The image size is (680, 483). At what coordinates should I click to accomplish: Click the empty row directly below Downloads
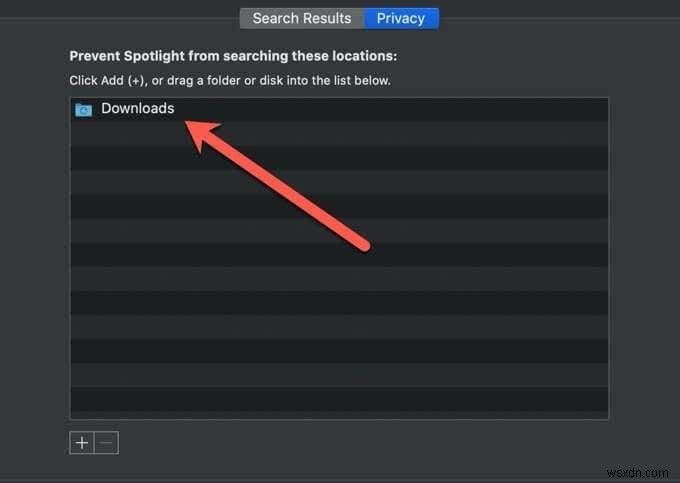[x=338, y=134]
